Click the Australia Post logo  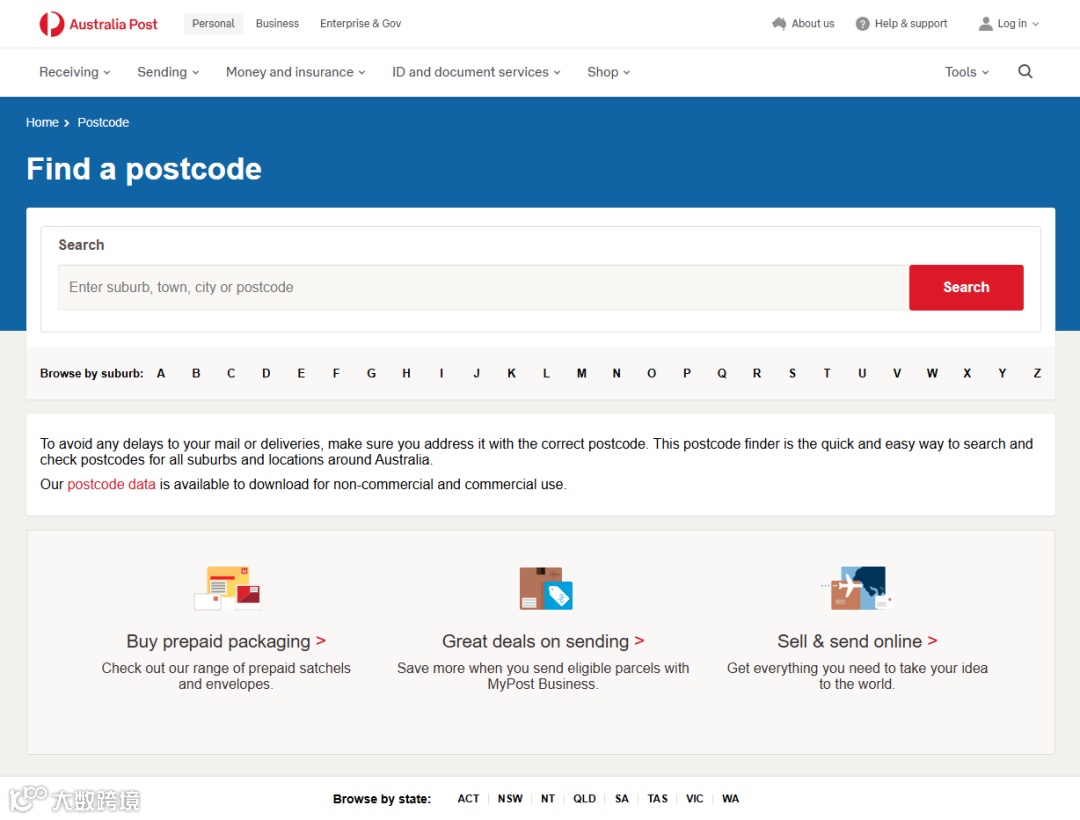[x=98, y=24]
